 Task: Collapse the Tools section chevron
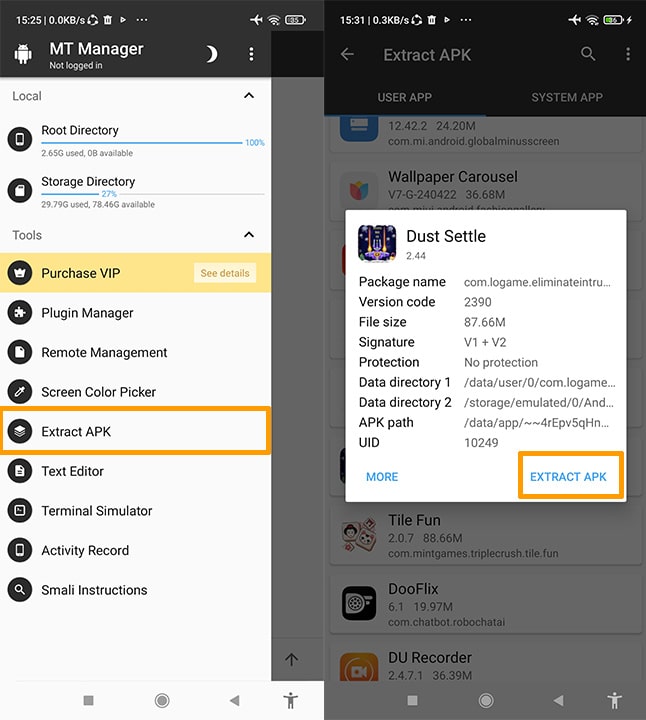point(249,235)
